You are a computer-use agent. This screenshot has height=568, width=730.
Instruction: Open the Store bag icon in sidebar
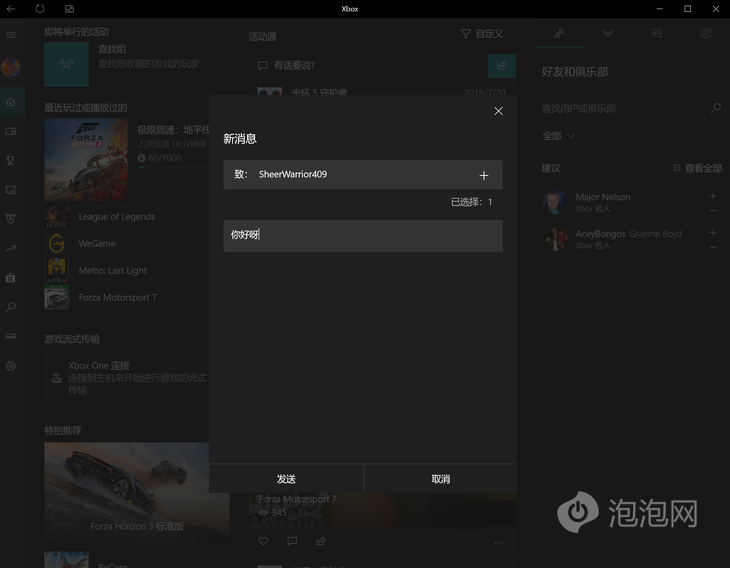[11, 278]
